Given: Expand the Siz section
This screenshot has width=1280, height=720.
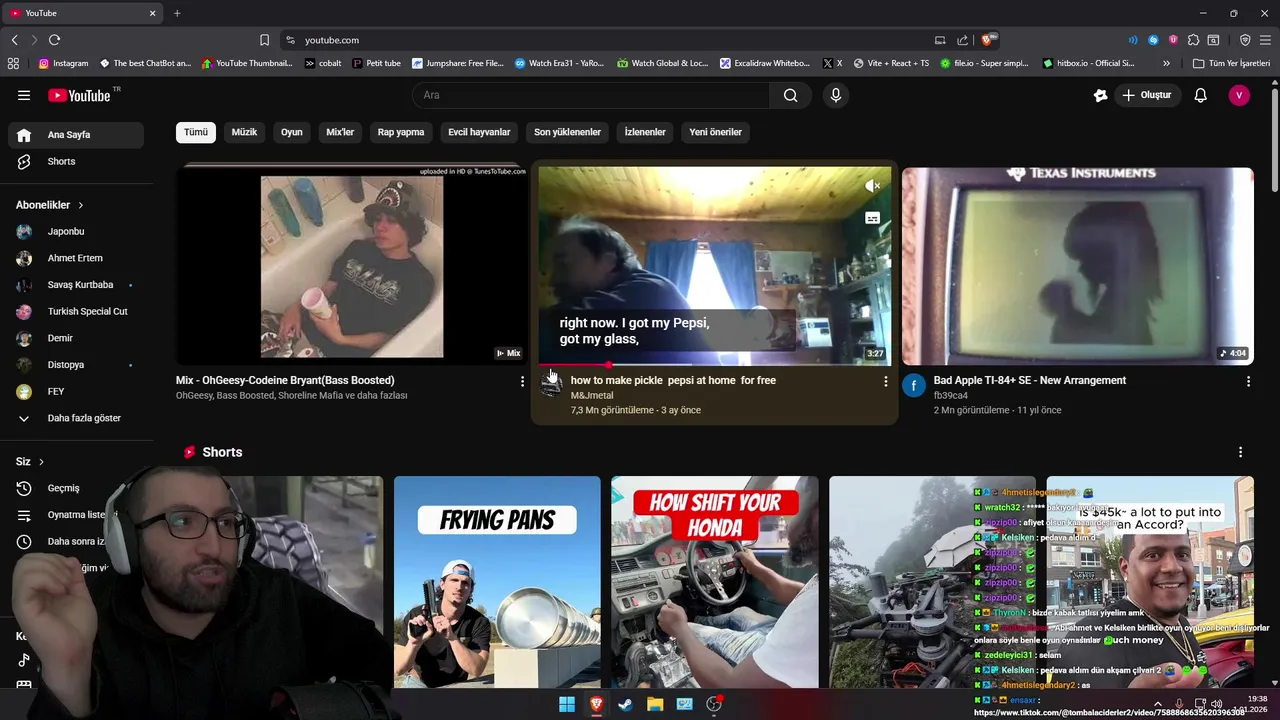Looking at the screenshot, I should [30, 462].
